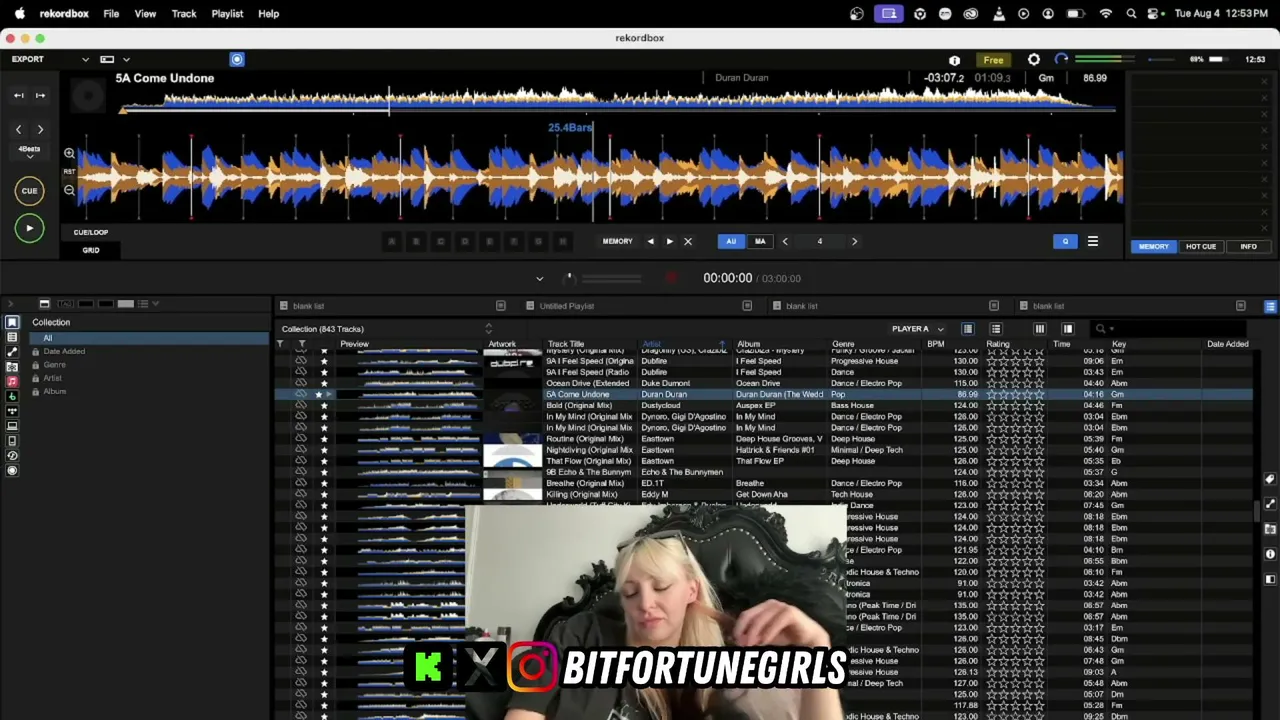
Task: Collapse the player with the chevron below the deck
Action: click(539, 279)
